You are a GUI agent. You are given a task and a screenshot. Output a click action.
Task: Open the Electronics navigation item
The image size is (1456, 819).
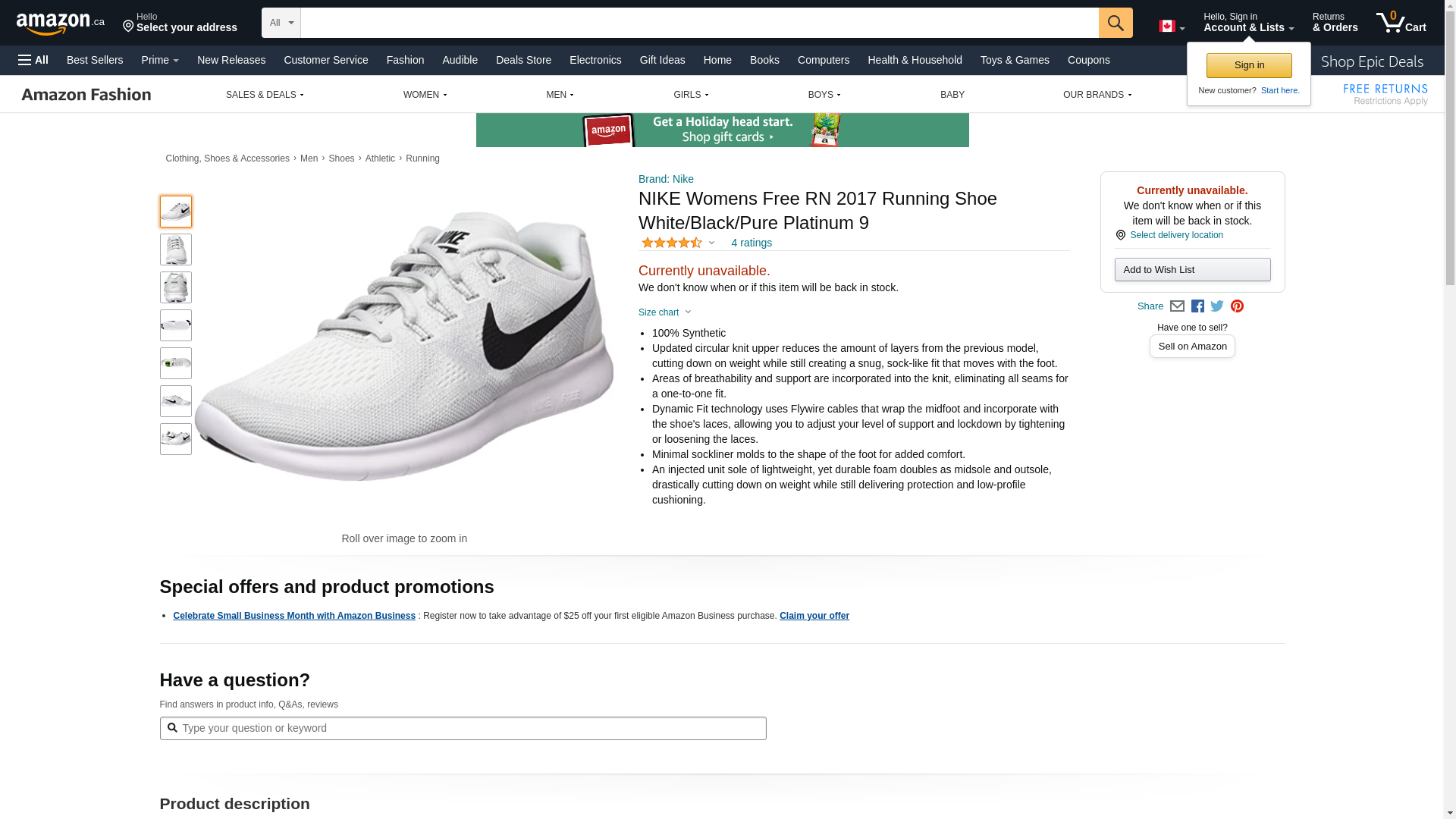click(595, 60)
